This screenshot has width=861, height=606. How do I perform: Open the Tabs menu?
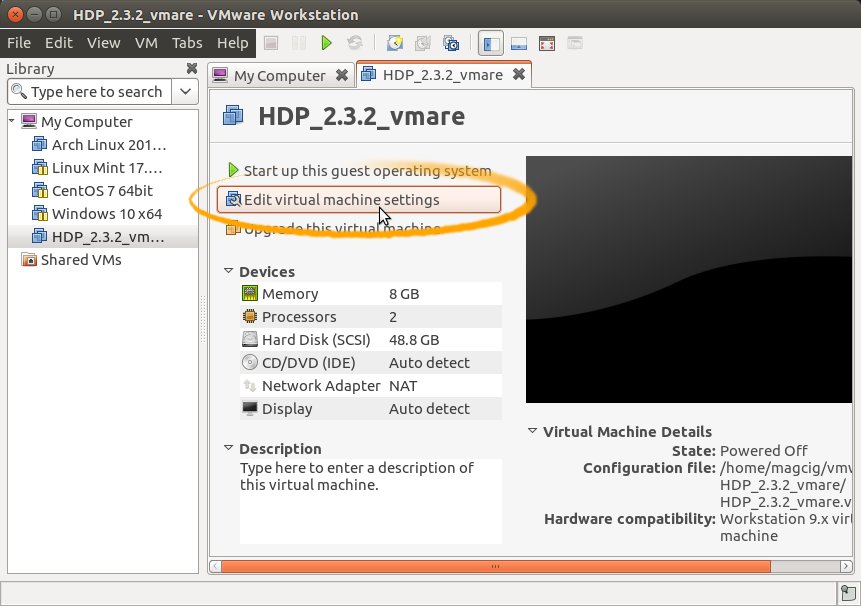(187, 43)
